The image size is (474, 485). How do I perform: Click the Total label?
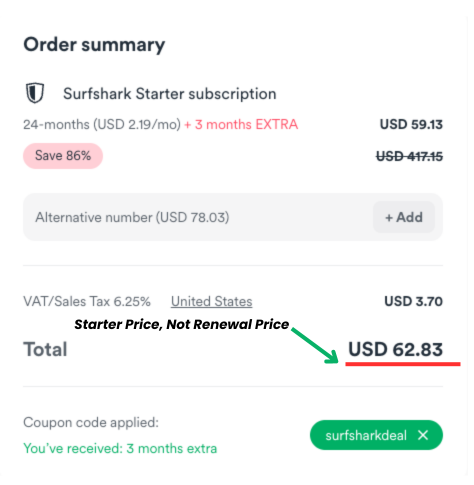pyautogui.click(x=45, y=349)
